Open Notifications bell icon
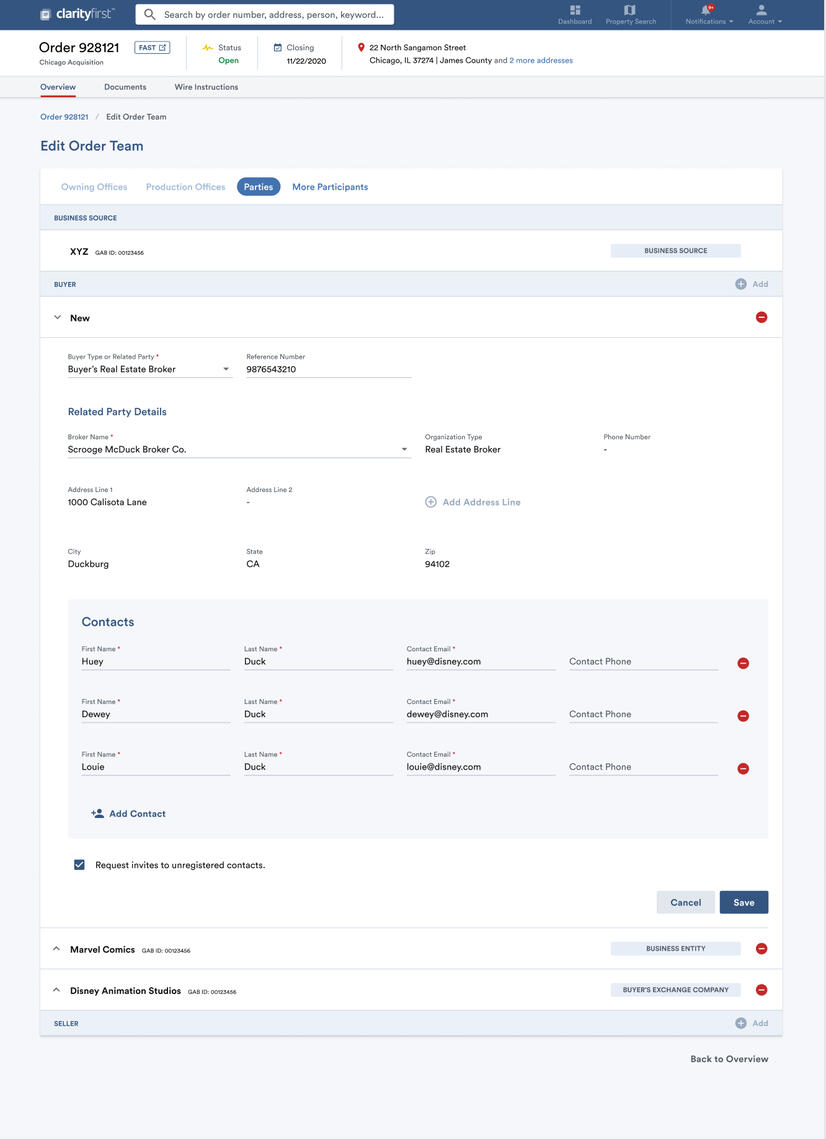The width and height of the screenshot is (826, 1139). 707,11
